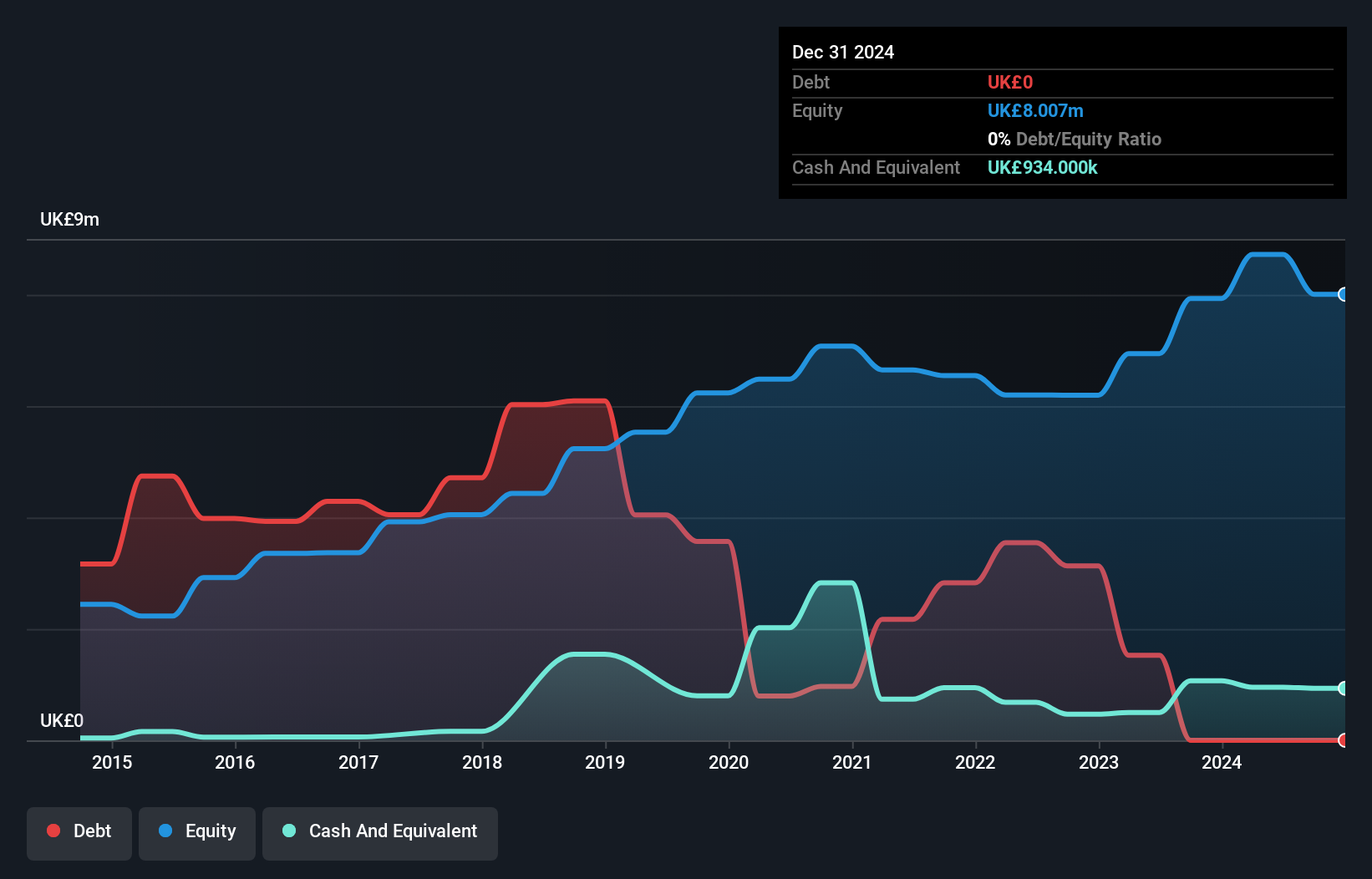The height and width of the screenshot is (879, 1372).
Task: Click the Dec 31 2024 tooltip date
Action: point(843,52)
